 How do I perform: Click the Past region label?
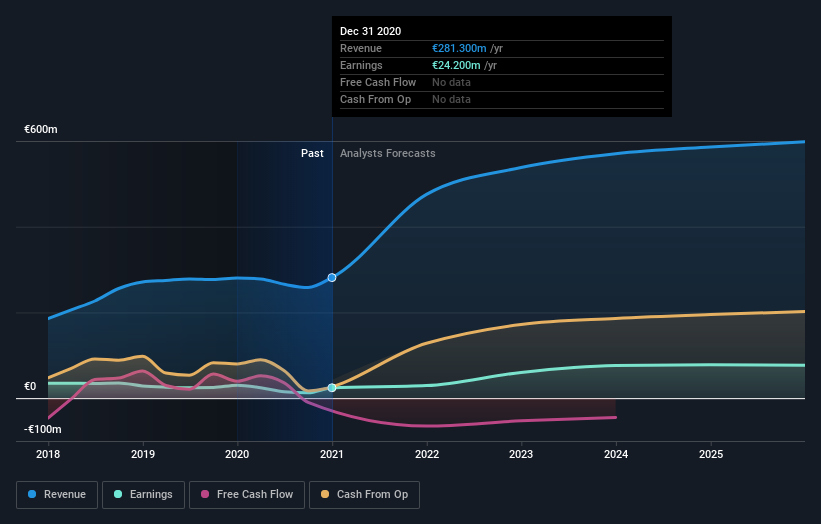coord(312,153)
